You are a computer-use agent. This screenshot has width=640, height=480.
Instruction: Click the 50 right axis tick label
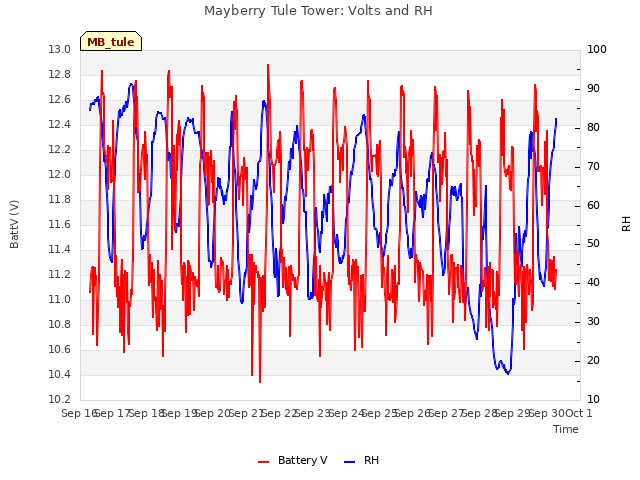pyautogui.click(x=593, y=244)
